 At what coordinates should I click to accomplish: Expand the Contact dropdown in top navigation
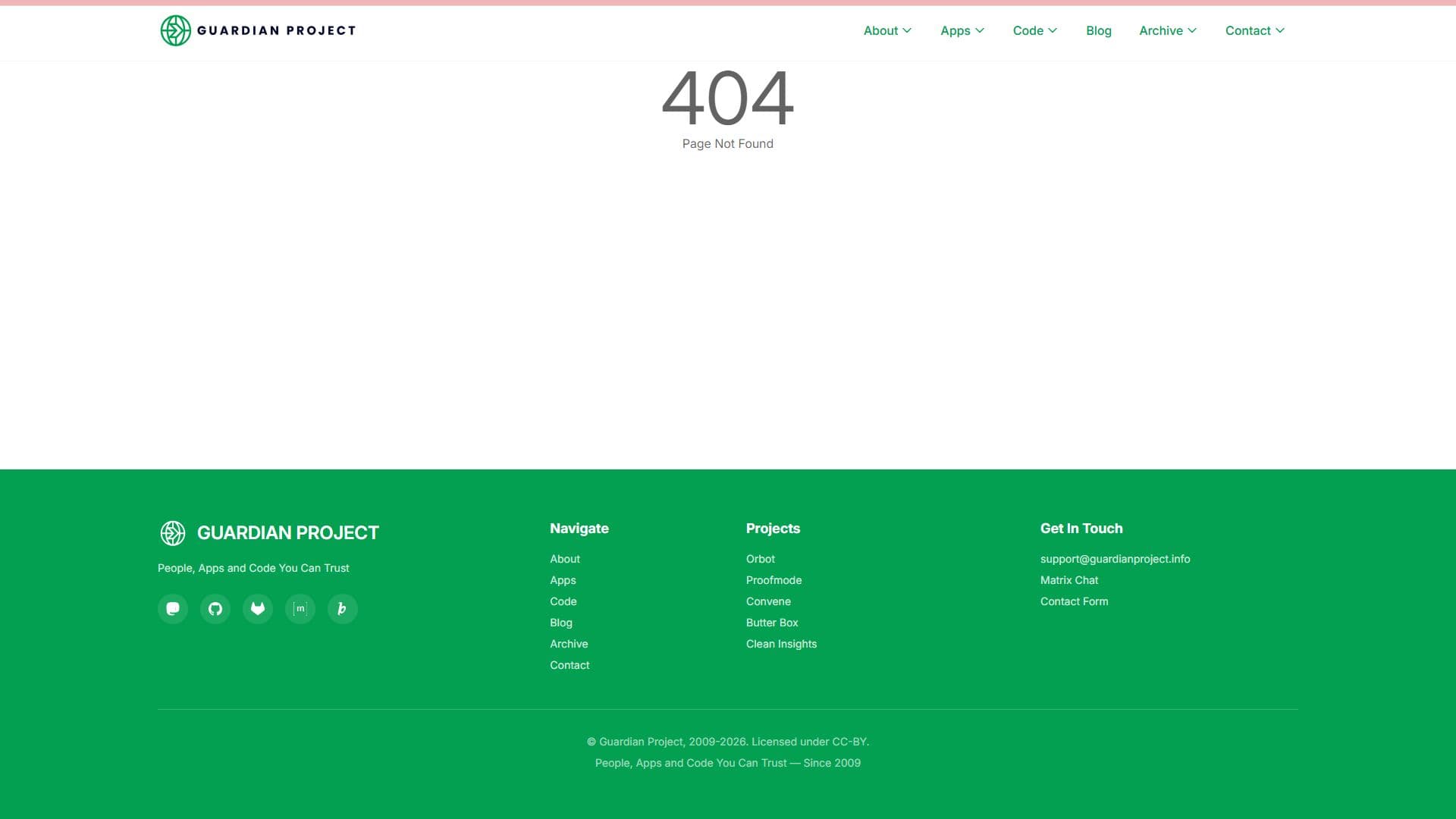1255,30
